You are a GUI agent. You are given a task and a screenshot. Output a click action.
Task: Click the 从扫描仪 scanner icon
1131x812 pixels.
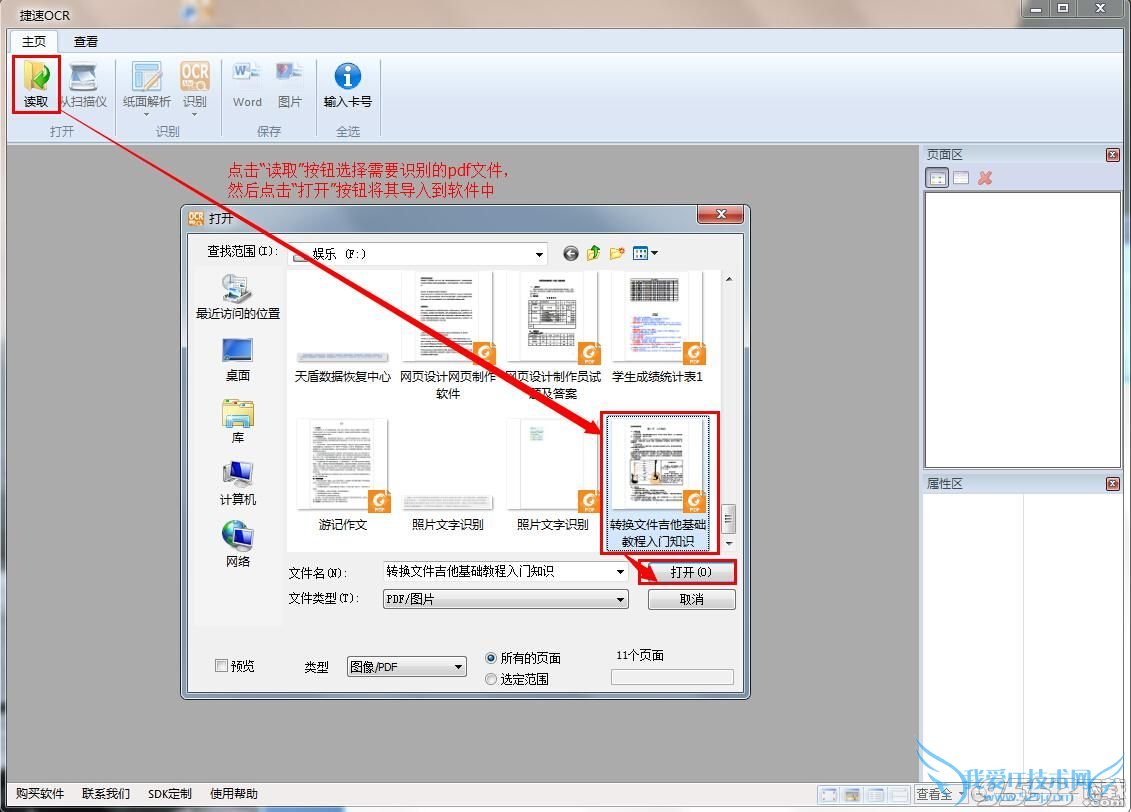pos(84,78)
